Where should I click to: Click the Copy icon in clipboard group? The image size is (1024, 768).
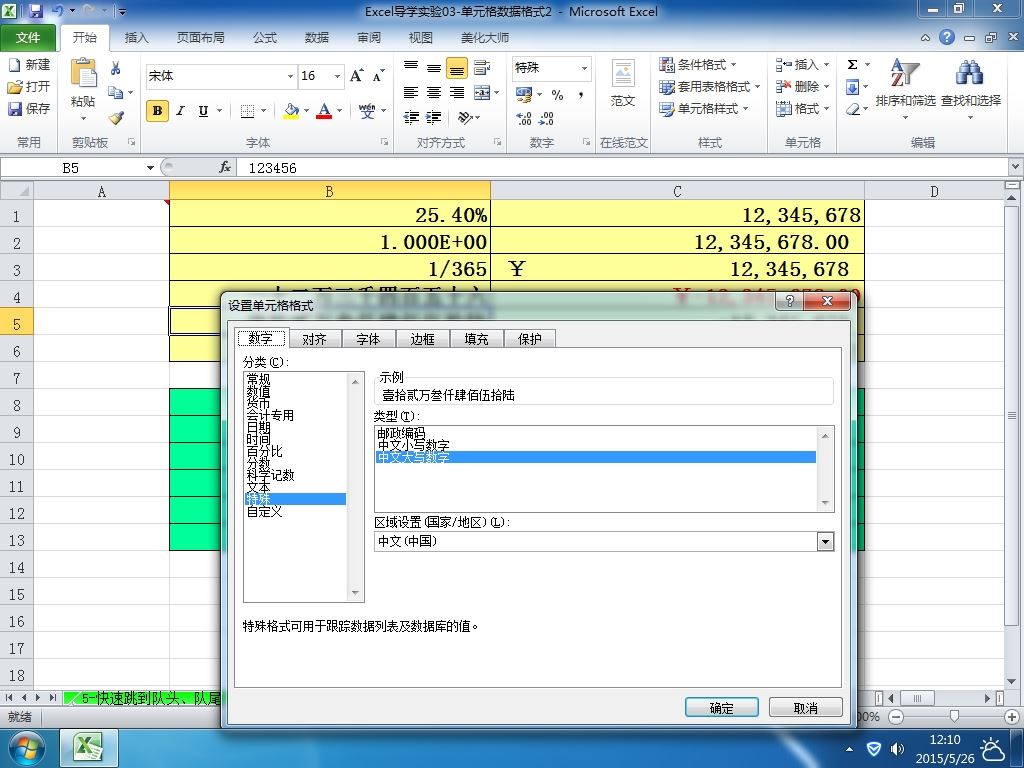click(x=116, y=93)
